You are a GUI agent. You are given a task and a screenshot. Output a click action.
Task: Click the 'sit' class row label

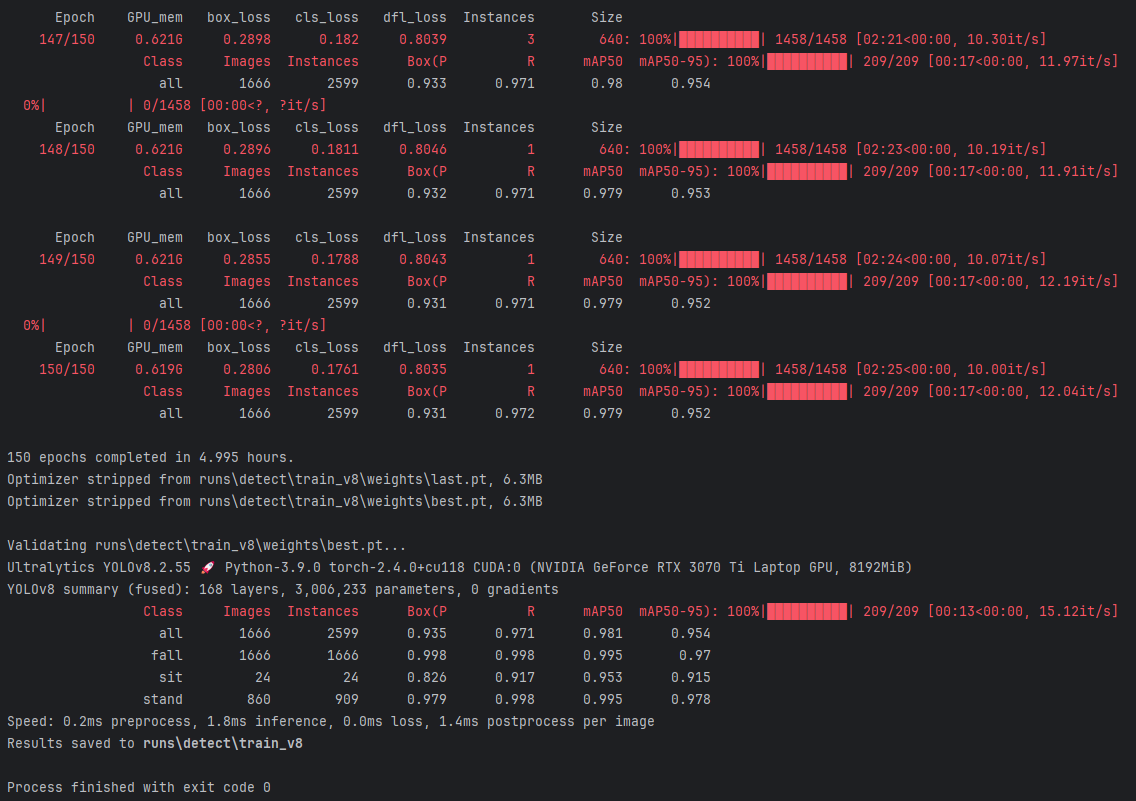tap(171, 677)
